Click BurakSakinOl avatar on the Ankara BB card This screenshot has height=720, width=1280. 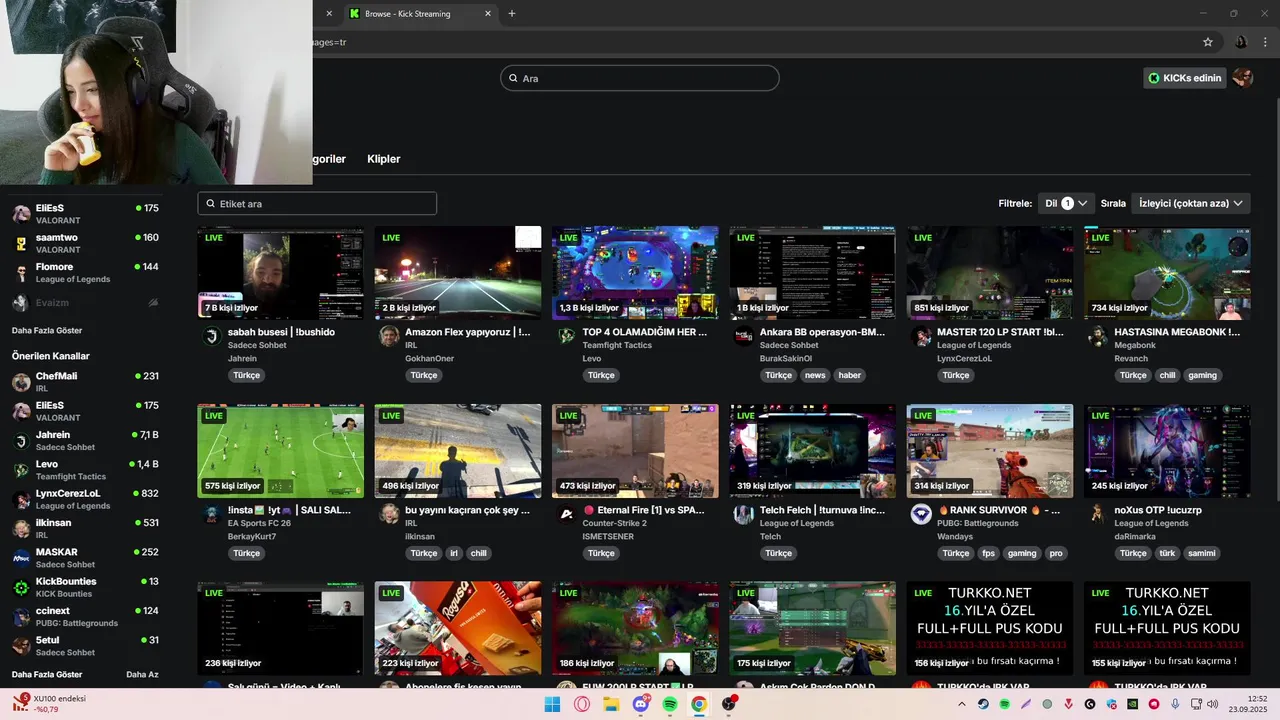pos(743,337)
